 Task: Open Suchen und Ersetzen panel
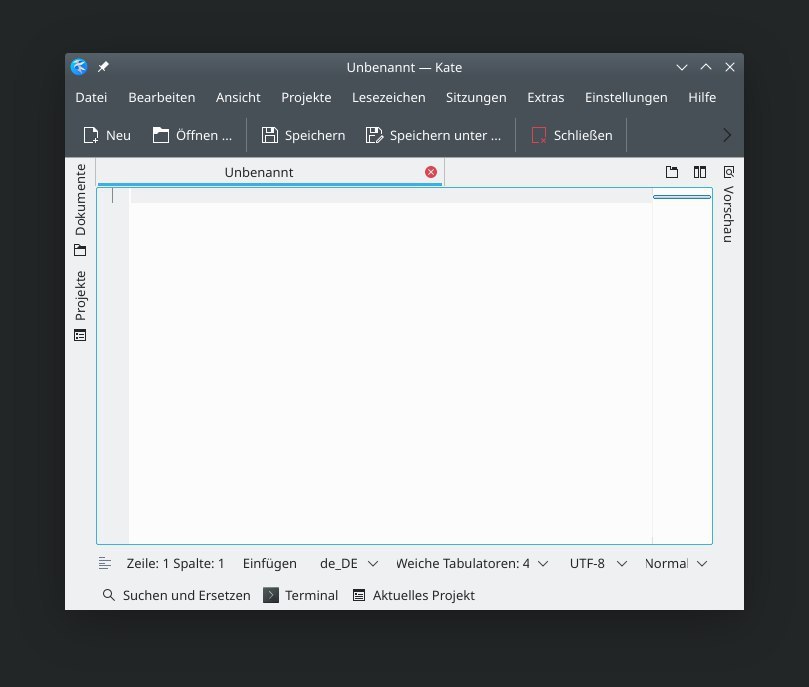point(176,595)
